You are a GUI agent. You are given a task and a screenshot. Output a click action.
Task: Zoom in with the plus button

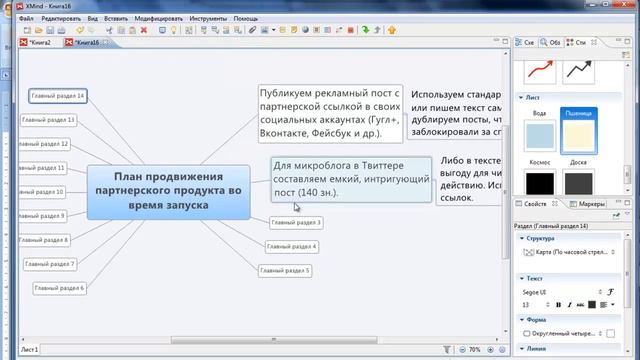click(x=491, y=350)
